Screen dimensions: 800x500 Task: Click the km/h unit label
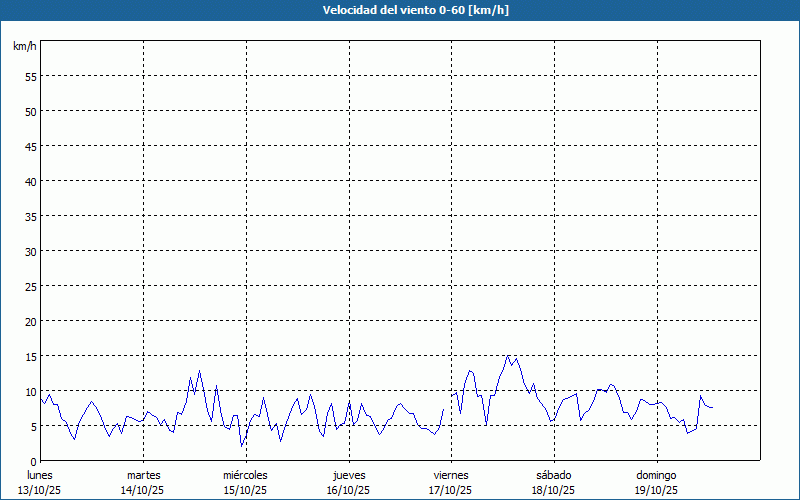[25, 47]
